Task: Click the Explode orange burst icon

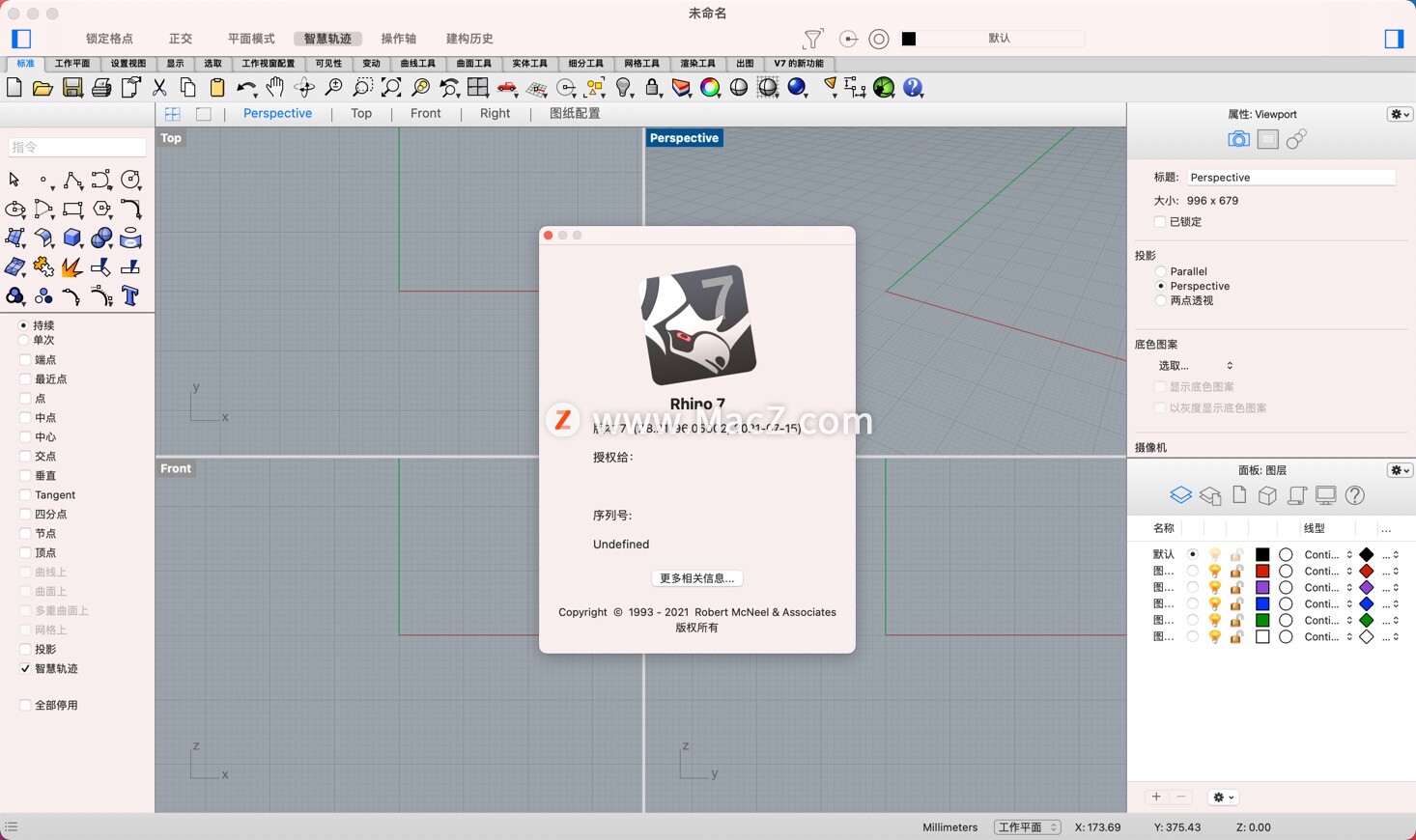Action: (x=72, y=266)
